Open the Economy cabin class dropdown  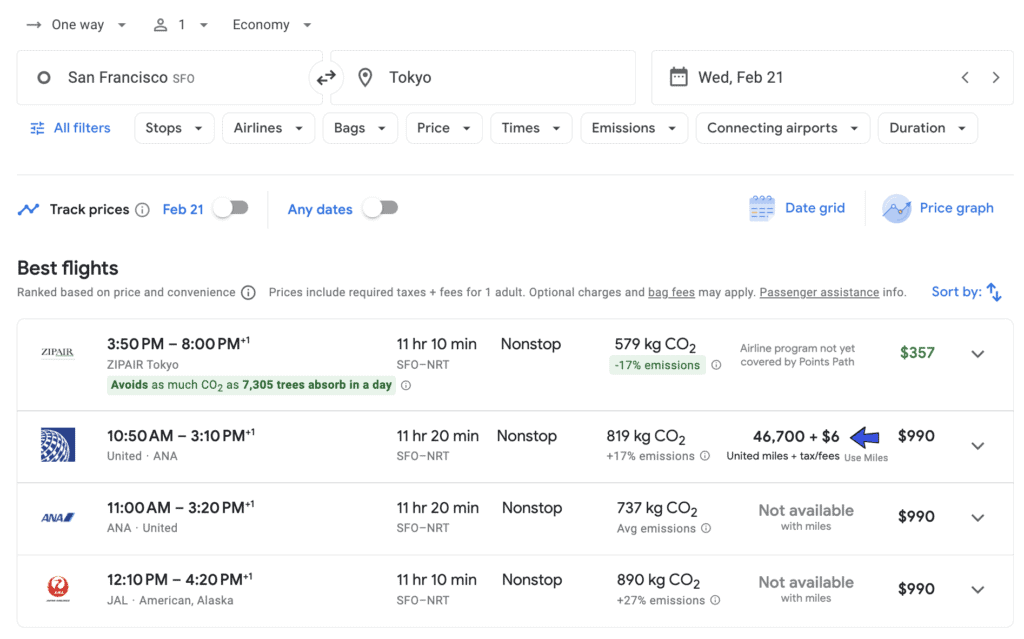(272, 25)
